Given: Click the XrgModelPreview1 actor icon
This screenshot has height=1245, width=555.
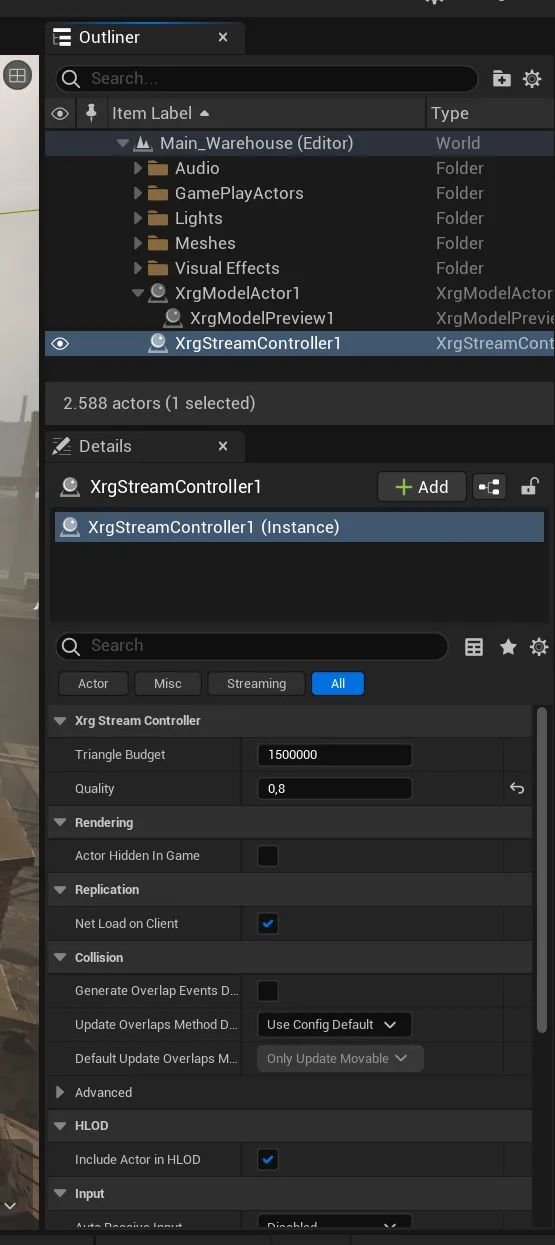Looking at the screenshot, I should [x=173, y=318].
